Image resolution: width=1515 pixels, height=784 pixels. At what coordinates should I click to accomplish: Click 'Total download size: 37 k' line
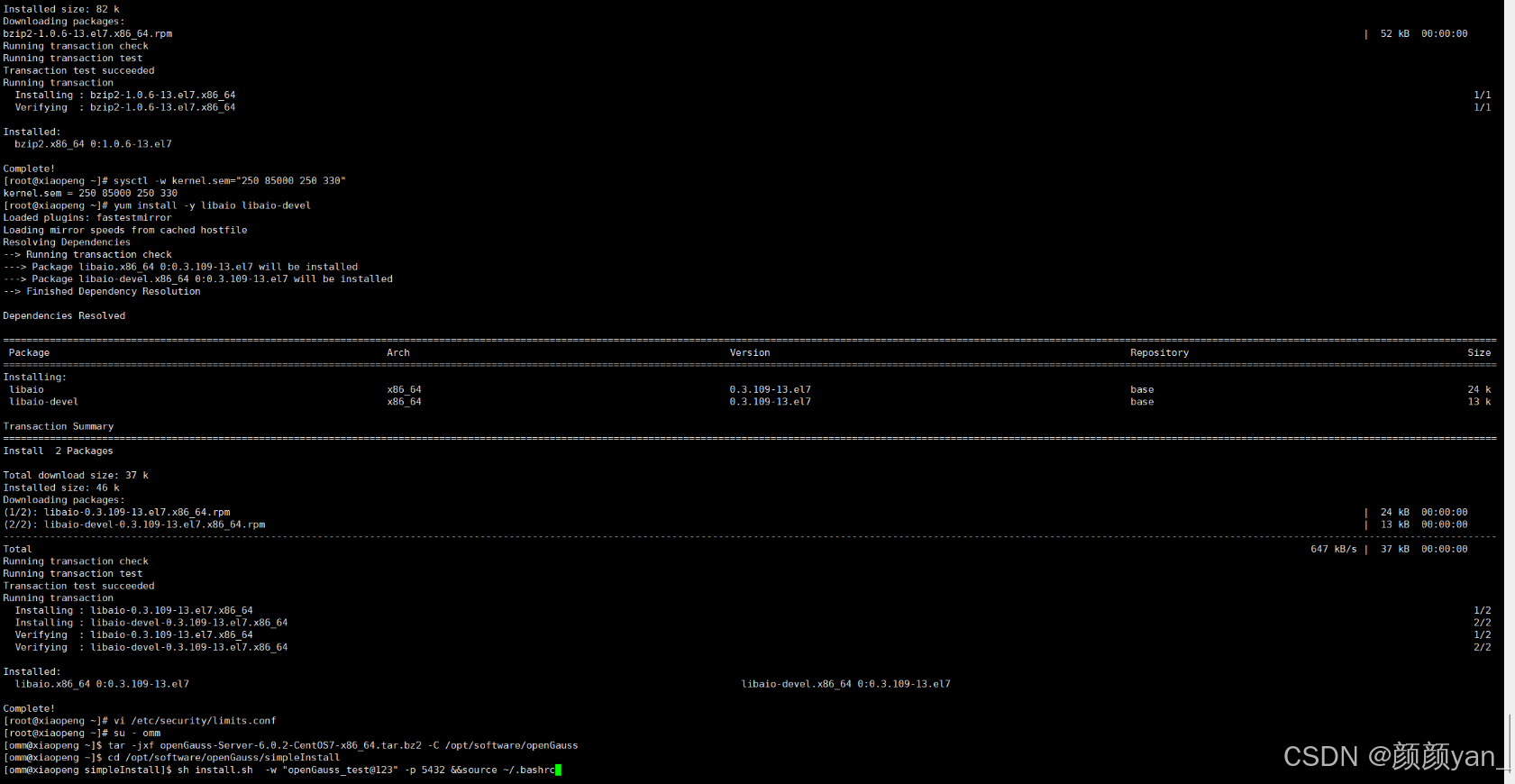[76, 476]
